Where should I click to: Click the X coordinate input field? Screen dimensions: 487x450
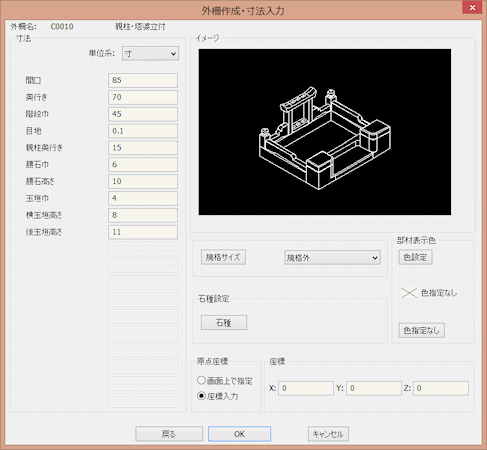(306, 388)
